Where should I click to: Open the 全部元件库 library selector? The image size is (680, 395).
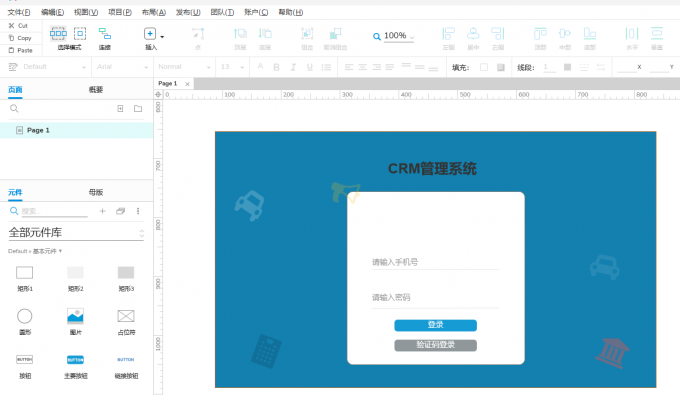[76, 233]
